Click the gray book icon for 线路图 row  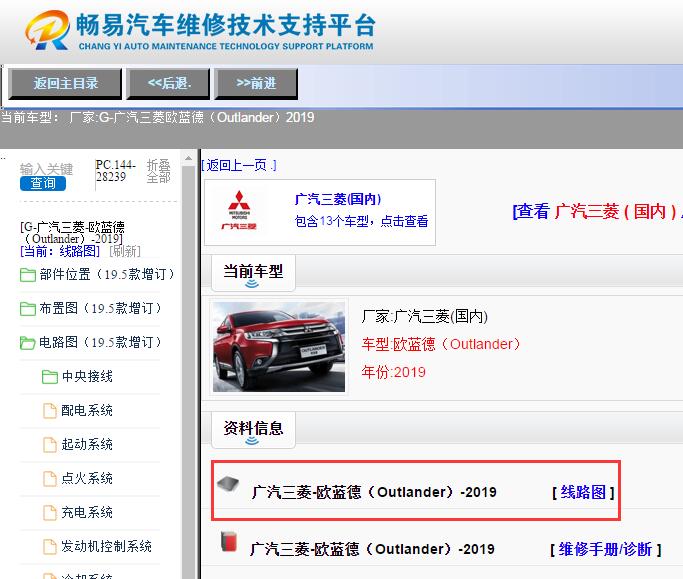pyautogui.click(x=228, y=484)
